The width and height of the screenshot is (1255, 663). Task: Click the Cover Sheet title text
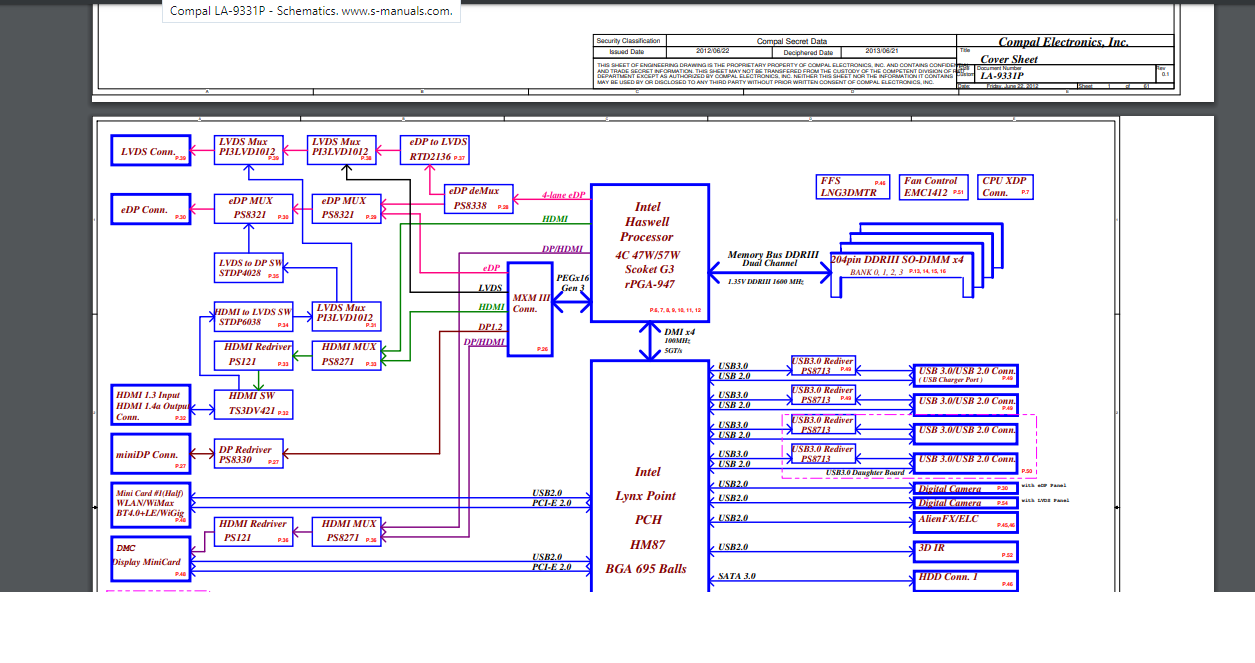[x=1009, y=59]
